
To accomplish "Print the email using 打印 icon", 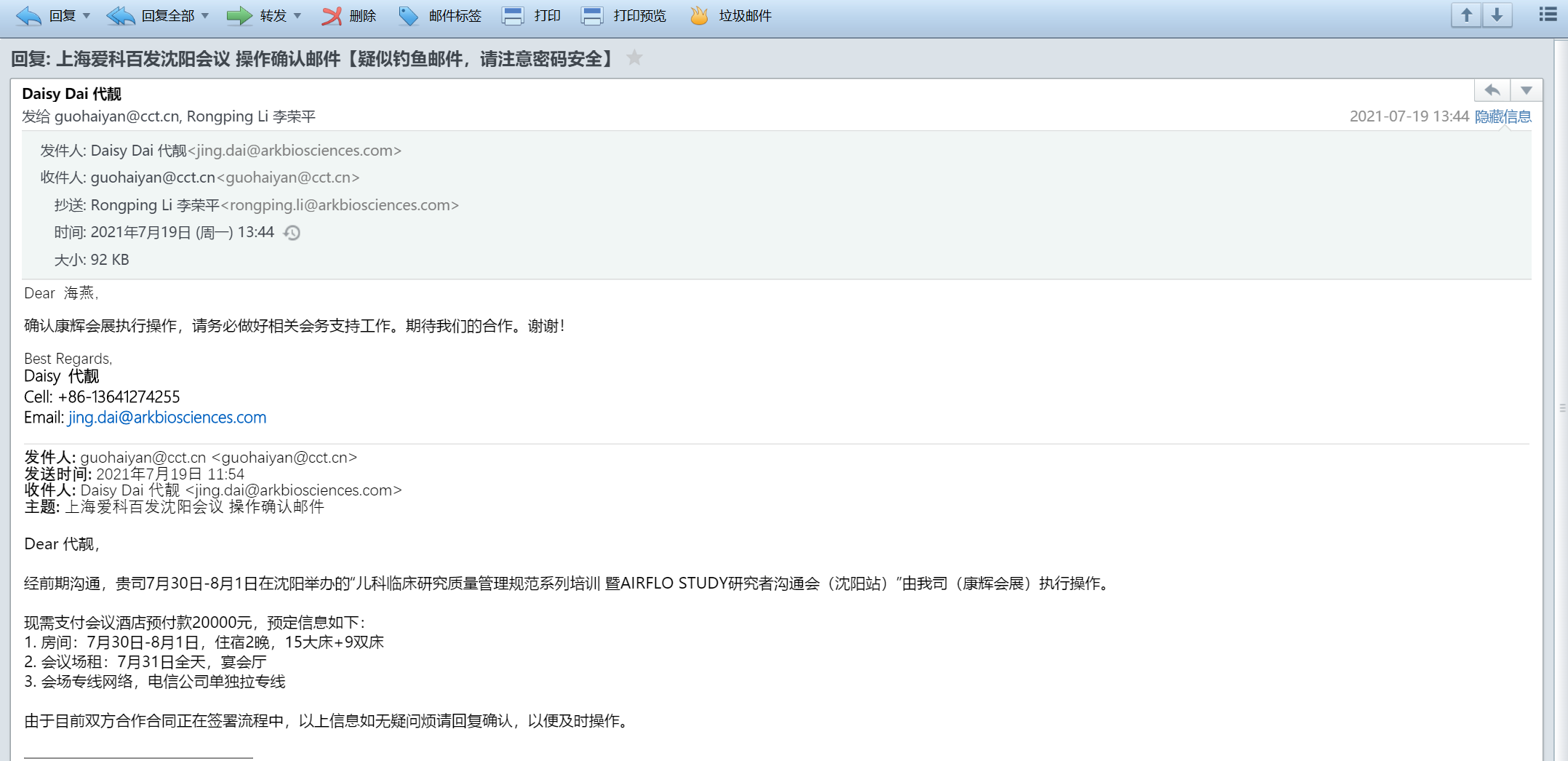I will pyautogui.click(x=513, y=16).
